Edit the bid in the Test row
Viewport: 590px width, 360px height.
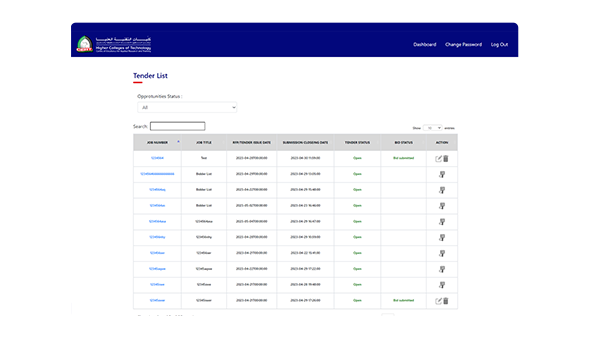(x=438, y=159)
